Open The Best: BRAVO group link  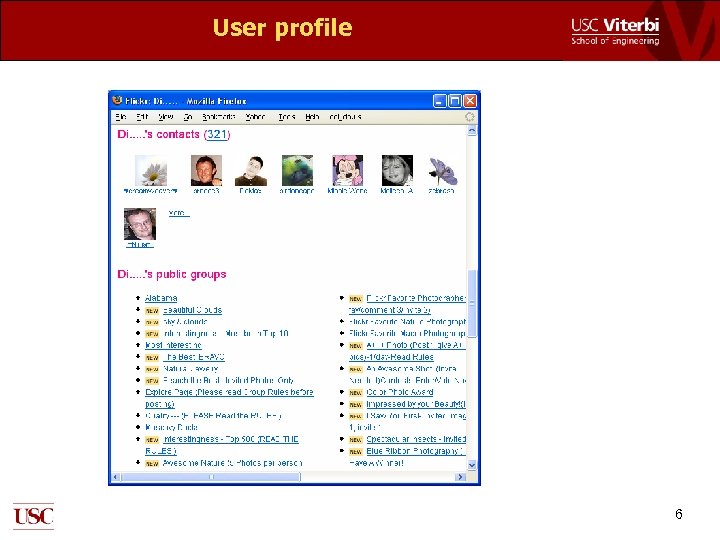point(194,357)
